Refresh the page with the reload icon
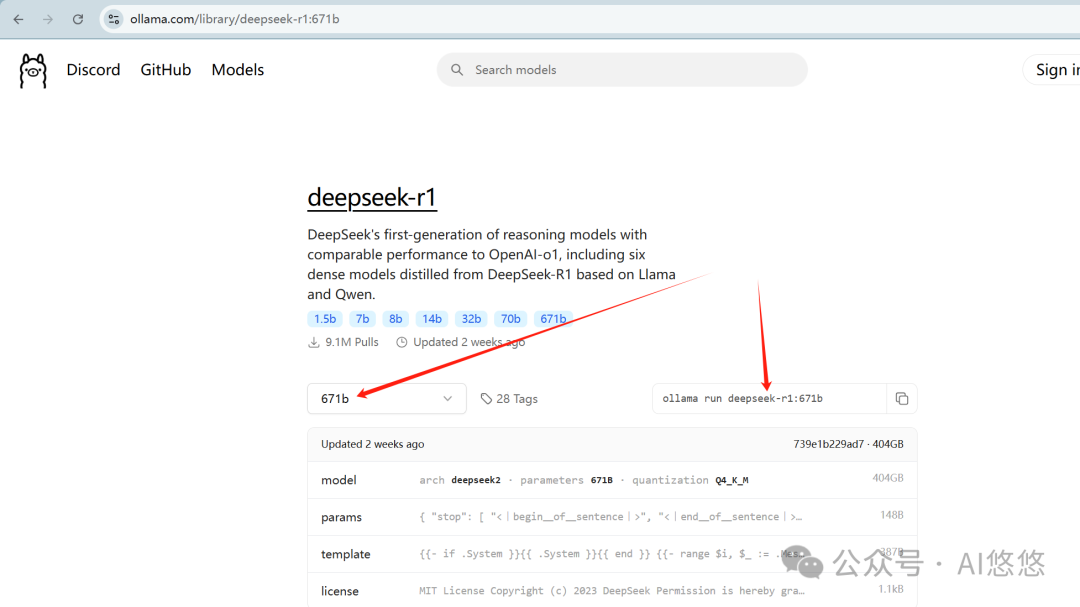This screenshot has width=1080, height=607. click(78, 18)
